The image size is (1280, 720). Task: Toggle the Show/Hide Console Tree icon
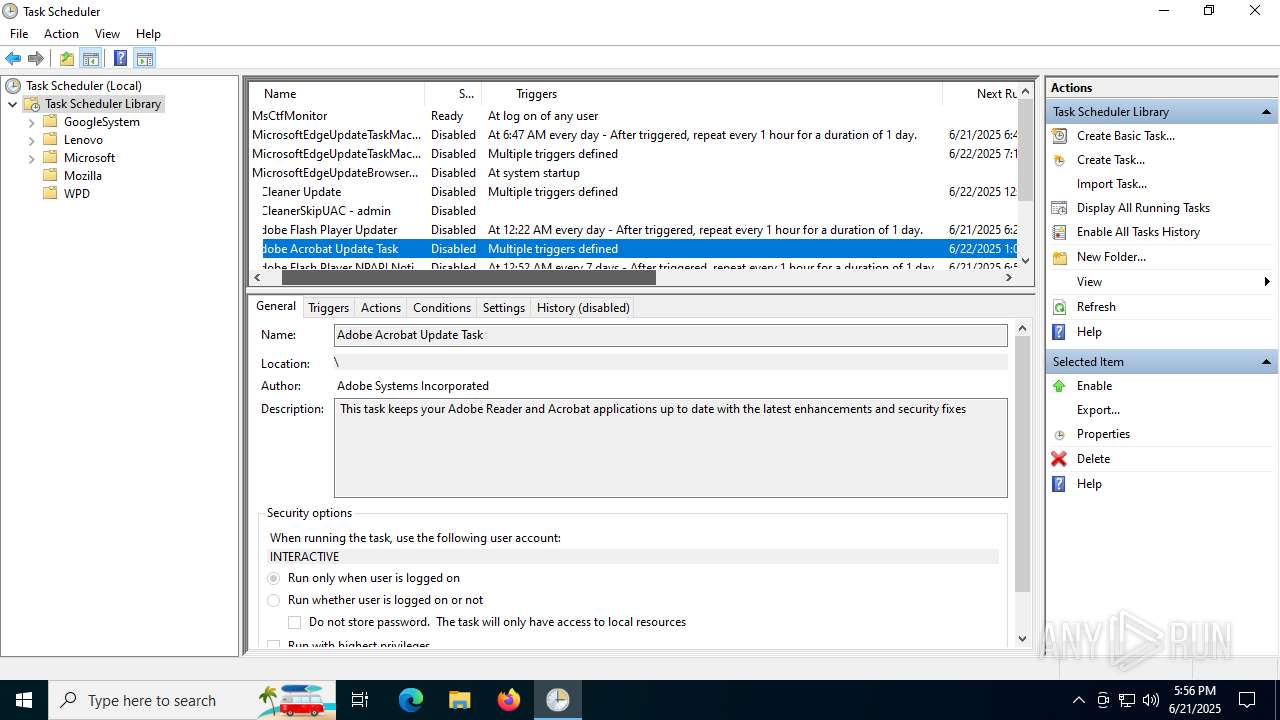pos(91,58)
